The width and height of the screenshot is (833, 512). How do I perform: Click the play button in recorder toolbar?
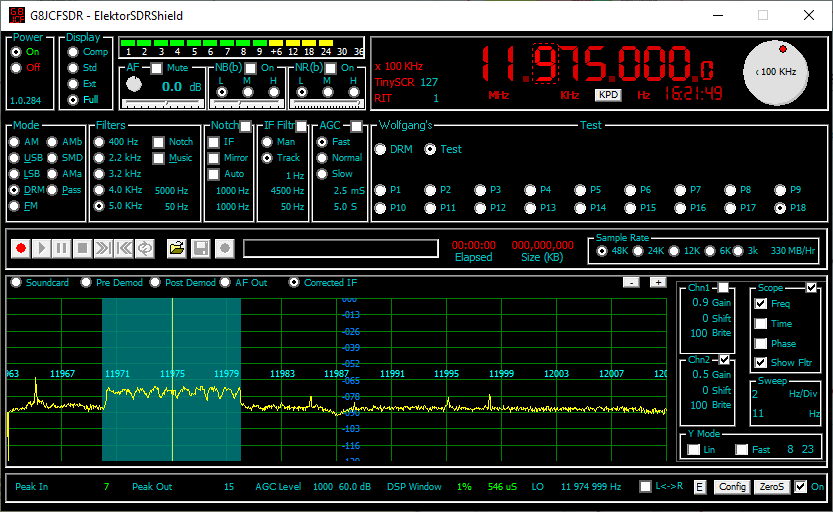click(41, 247)
